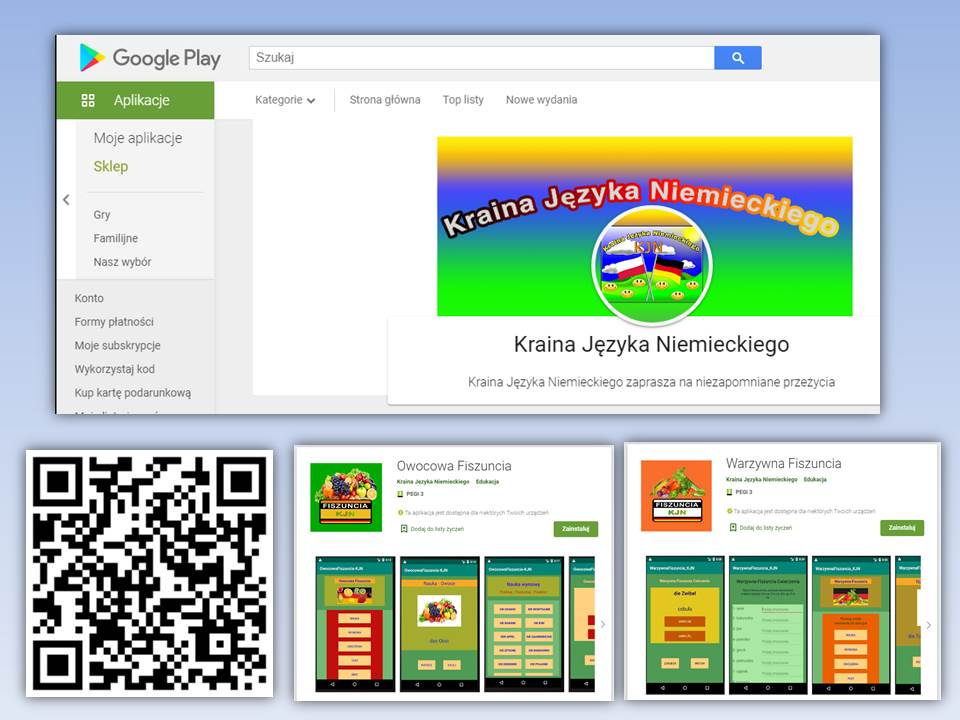
Task: Show next Warzywna Fiszuncia screenshots arrow
Action: point(929,625)
